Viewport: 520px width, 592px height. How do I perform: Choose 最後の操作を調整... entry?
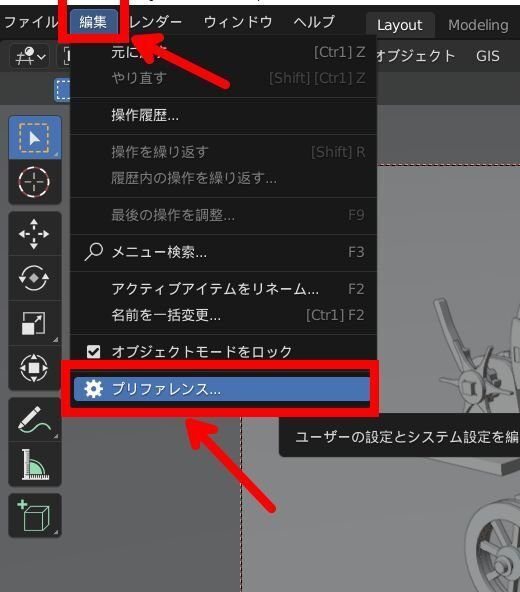point(224,215)
